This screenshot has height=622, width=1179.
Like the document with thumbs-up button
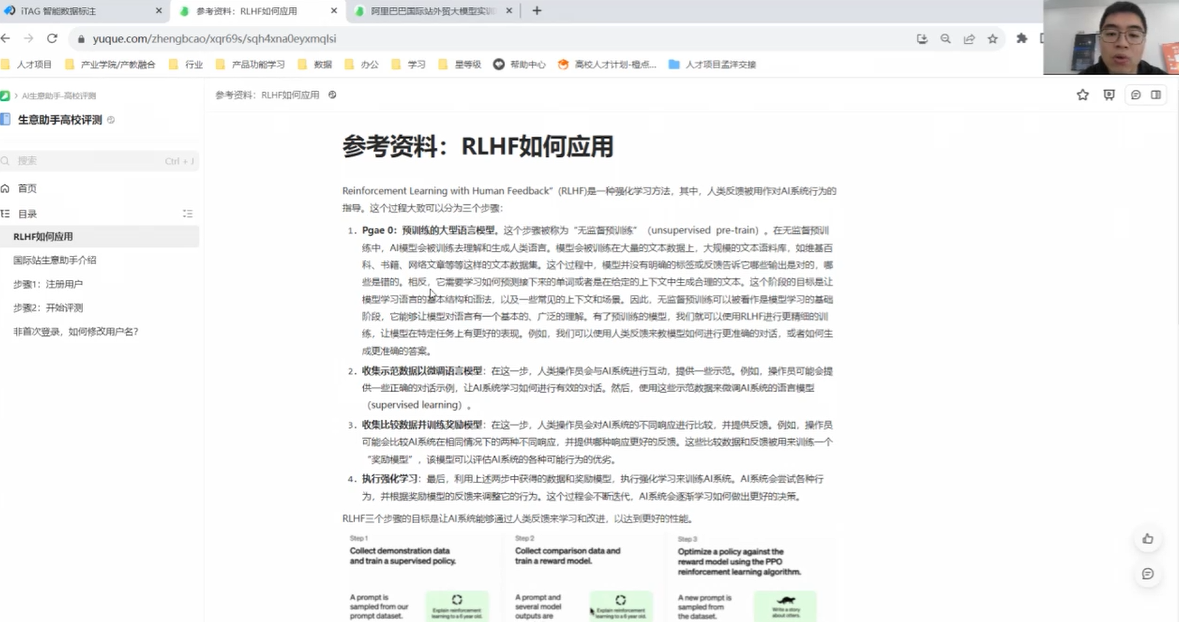pos(1147,539)
